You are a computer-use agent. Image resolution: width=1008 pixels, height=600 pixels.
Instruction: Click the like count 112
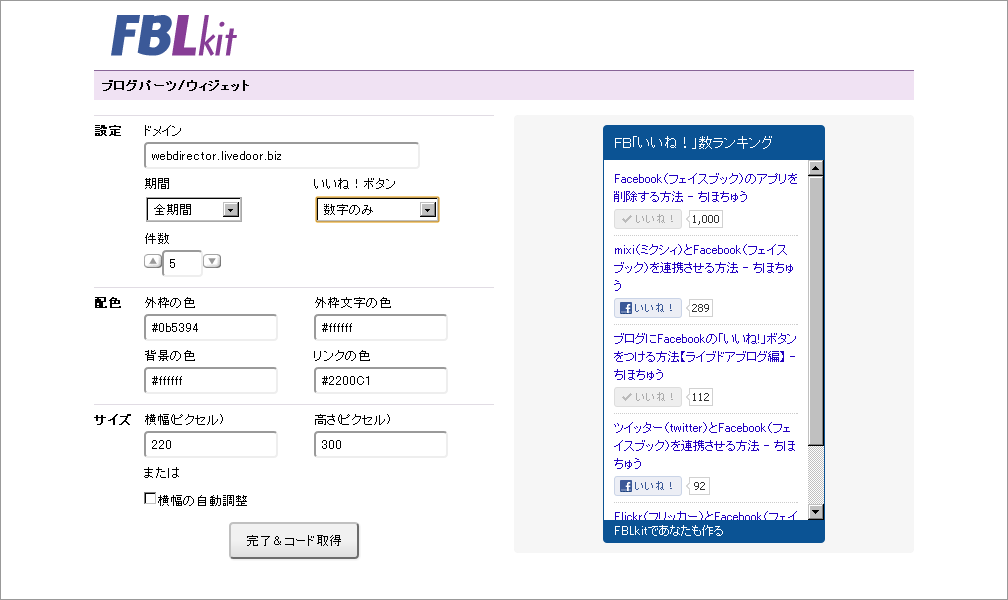[x=700, y=397]
